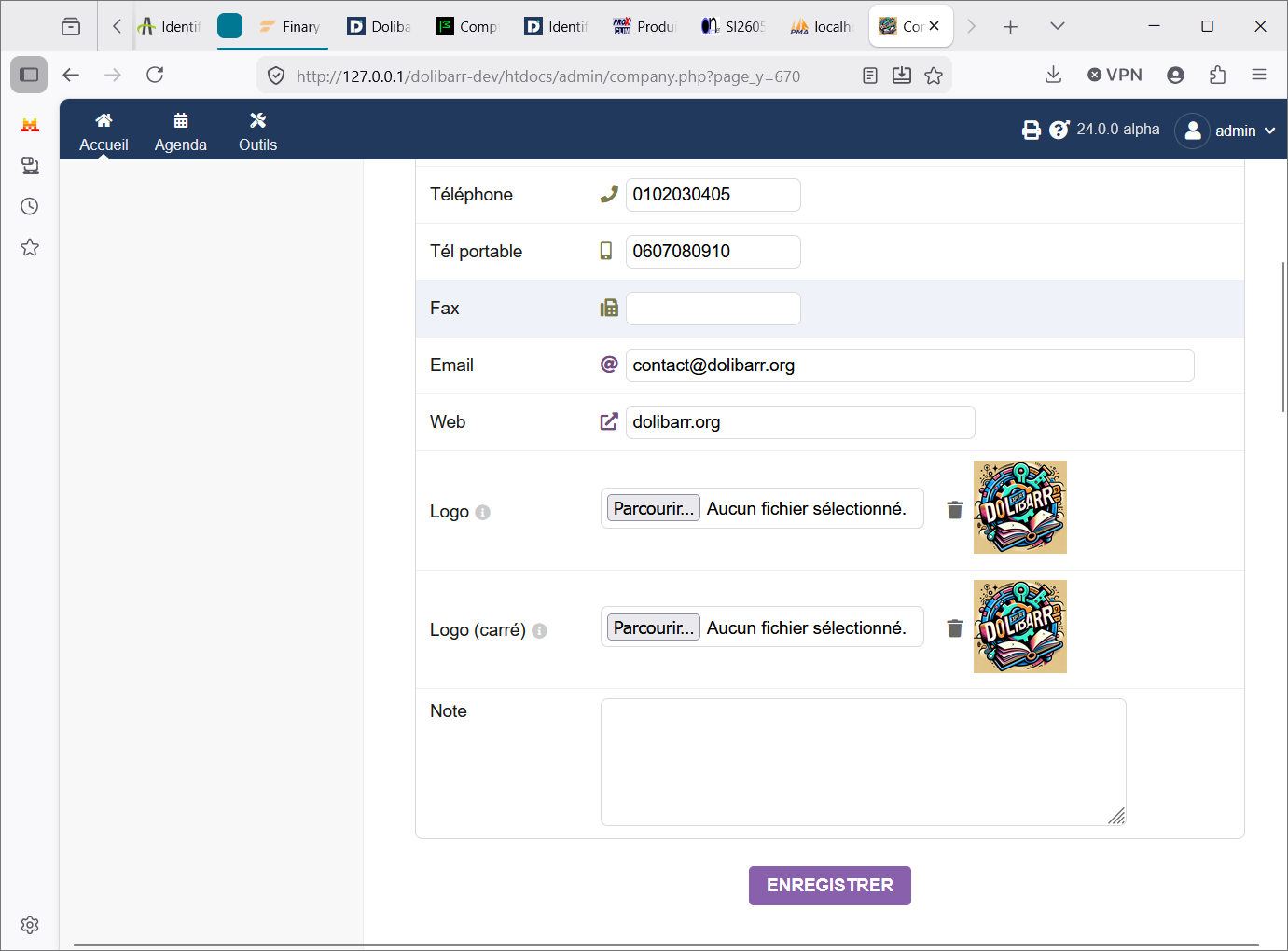This screenshot has height=951, width=1288.
Task: Click the save page icon in address bar
Action: (902, 76)
